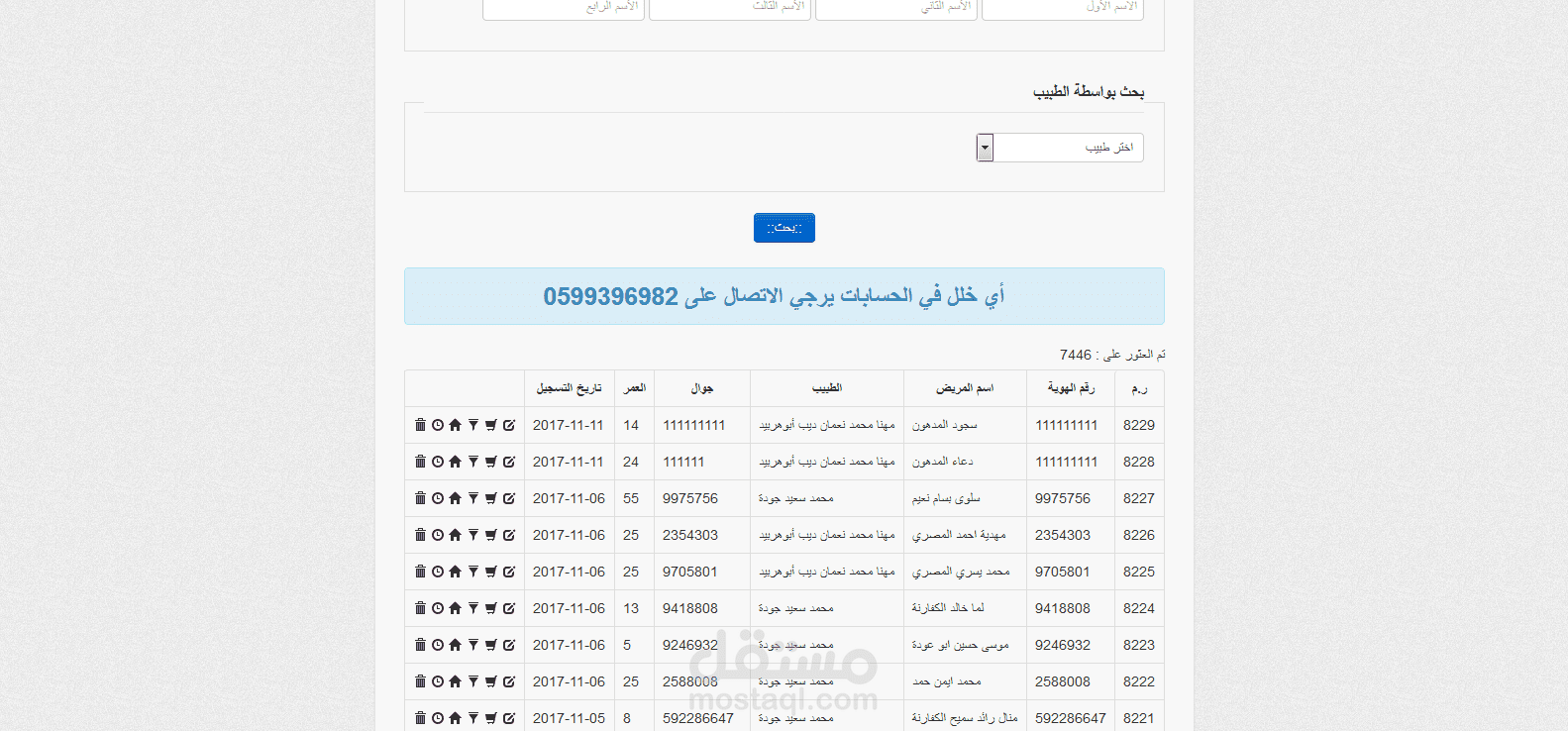Click ID number 592286647 in row 8221

(x=1071, y=718)
